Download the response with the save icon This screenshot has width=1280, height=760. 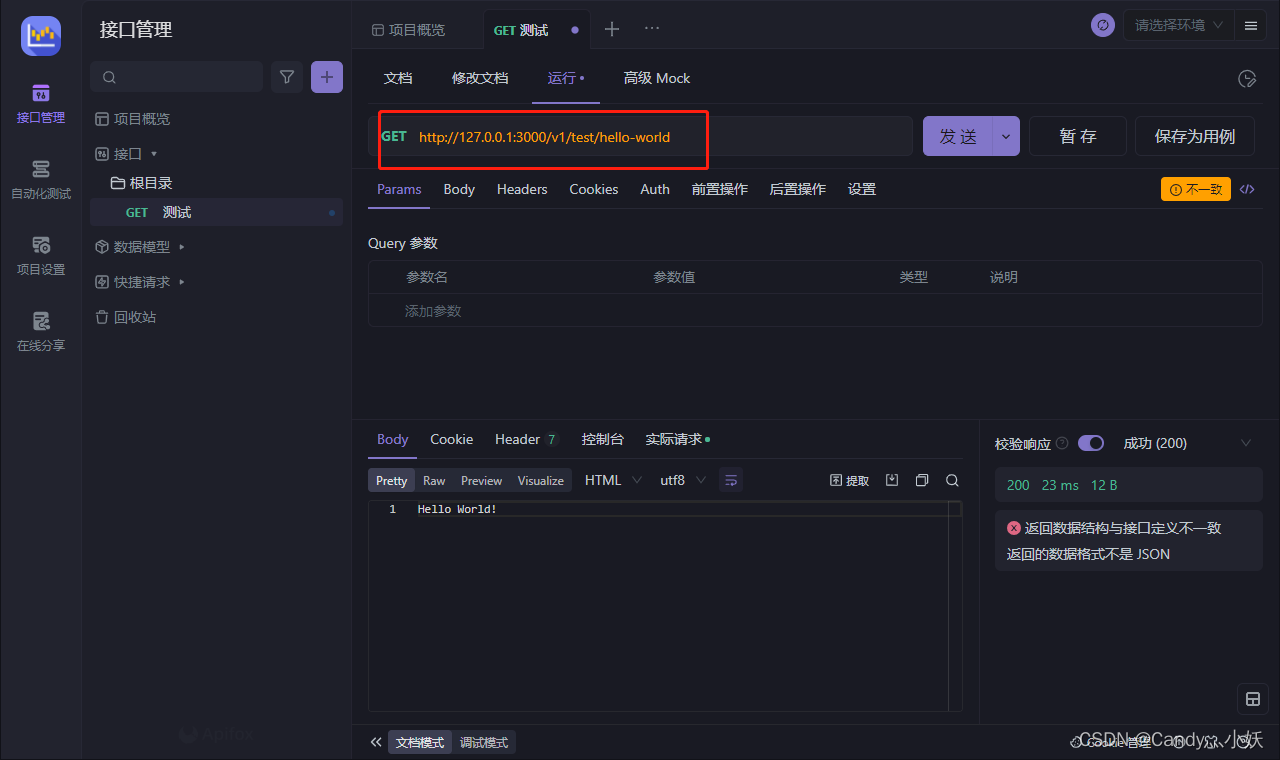click(891, 480)
